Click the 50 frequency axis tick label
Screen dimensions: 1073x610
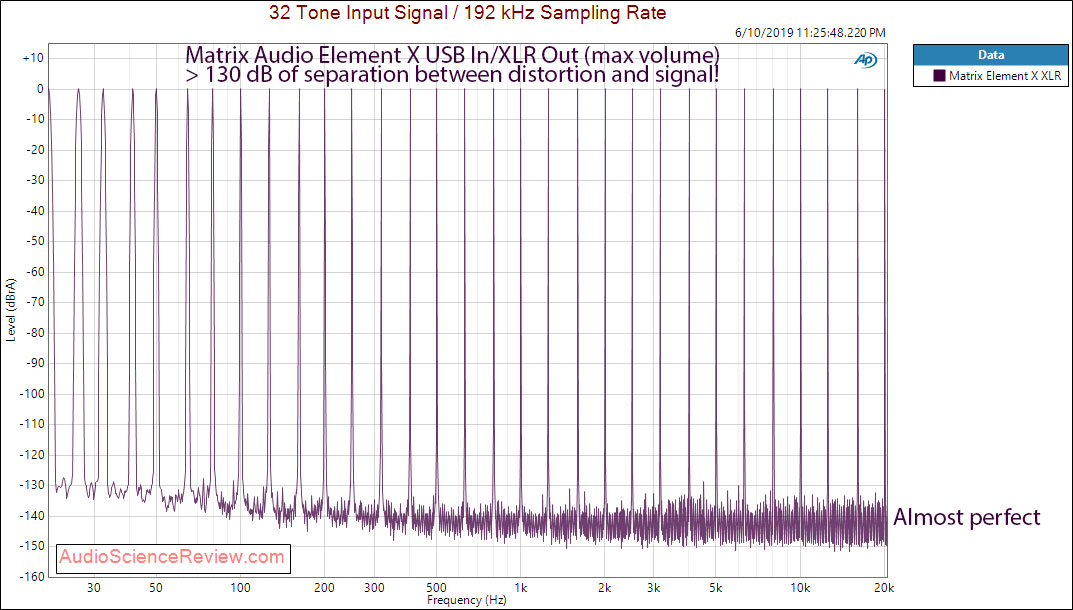pos(156,587)
